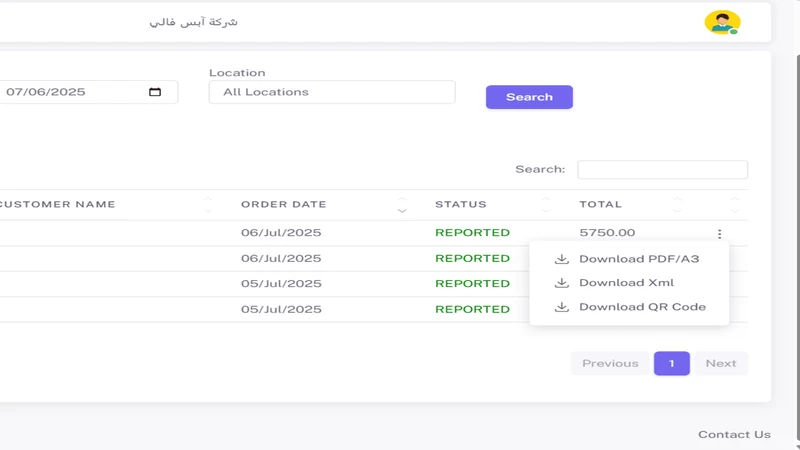The image size is (800, 450).
Task: Open the Contact Us link
Action: click(734, 434)
